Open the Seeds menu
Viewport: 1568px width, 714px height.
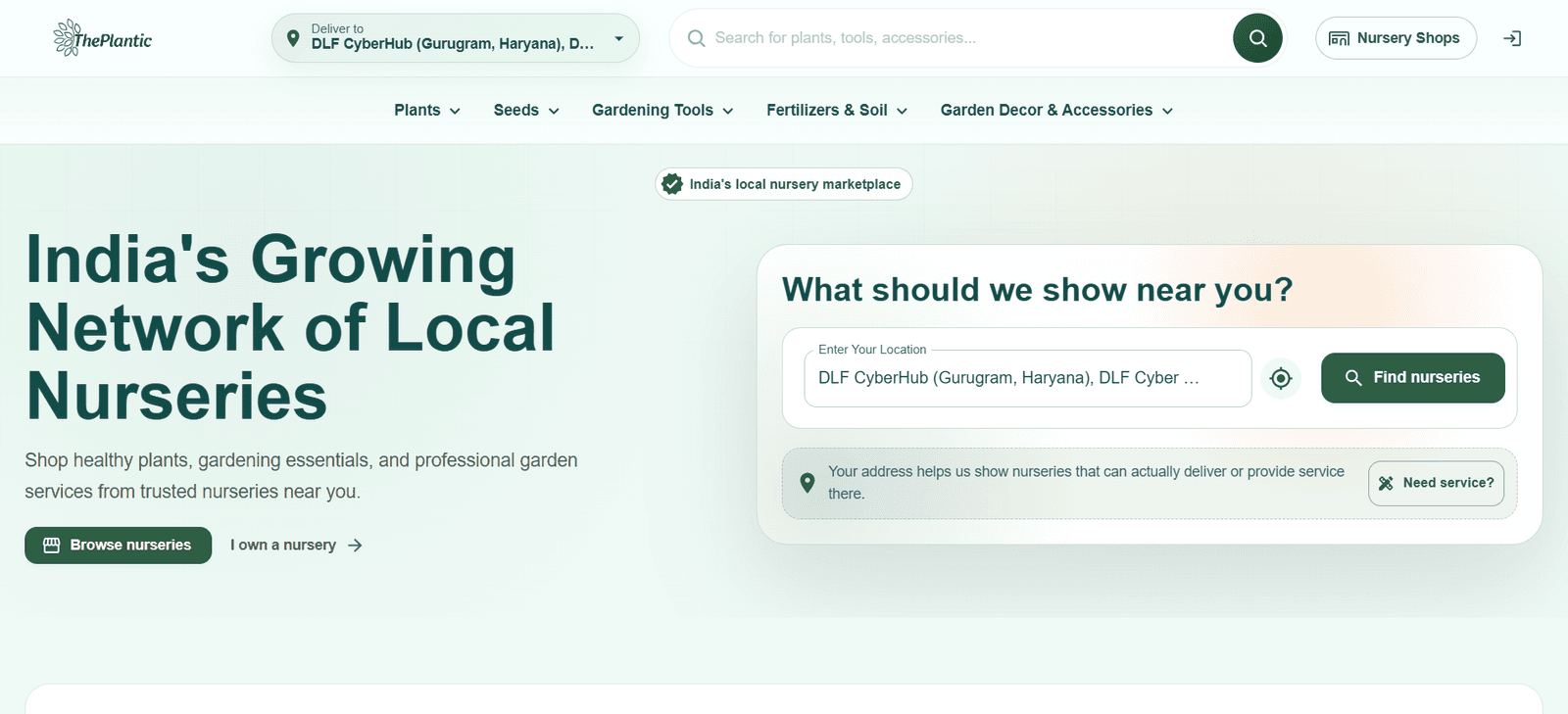point(526,110)
